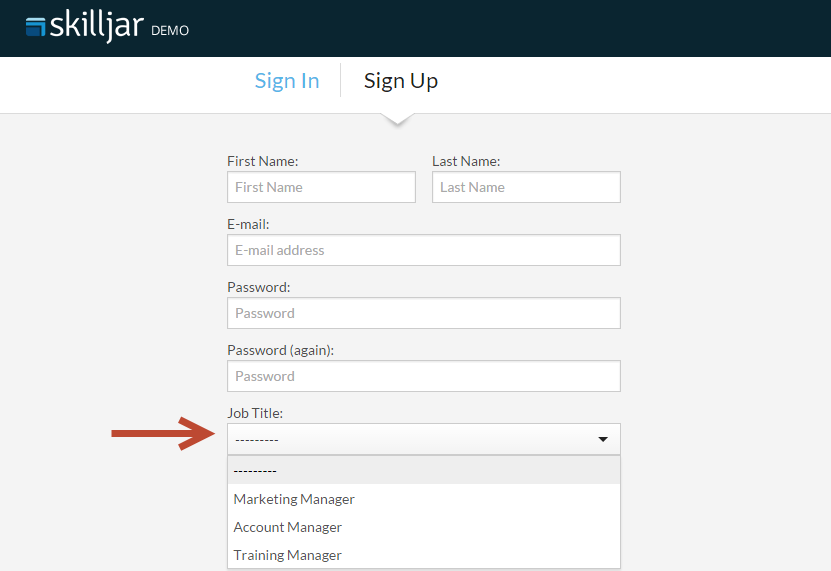Switch to the Sign In tab
The width and height of the screenshot is (831, 571).
287,81
